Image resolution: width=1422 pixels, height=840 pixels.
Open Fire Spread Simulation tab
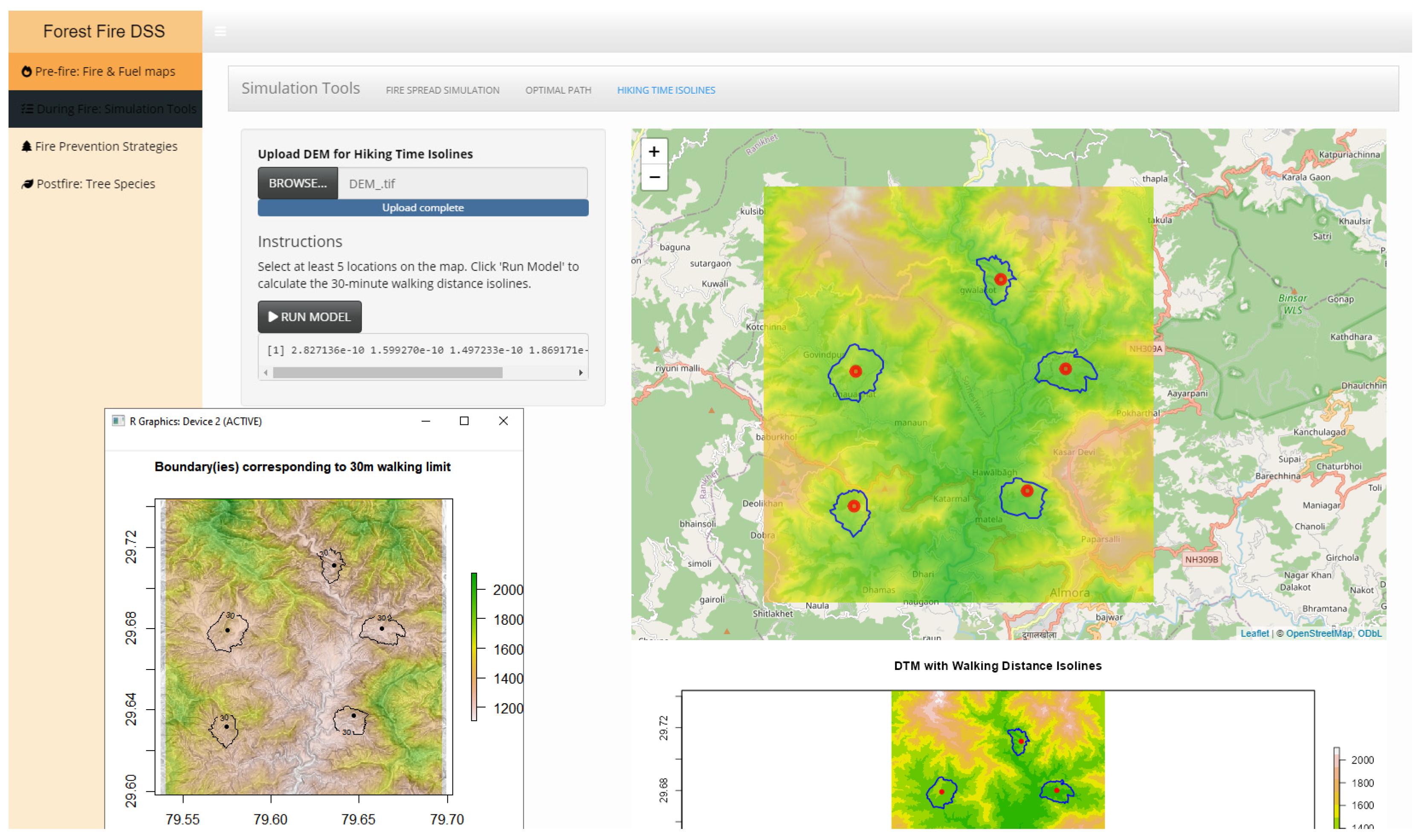pos(442,90)
